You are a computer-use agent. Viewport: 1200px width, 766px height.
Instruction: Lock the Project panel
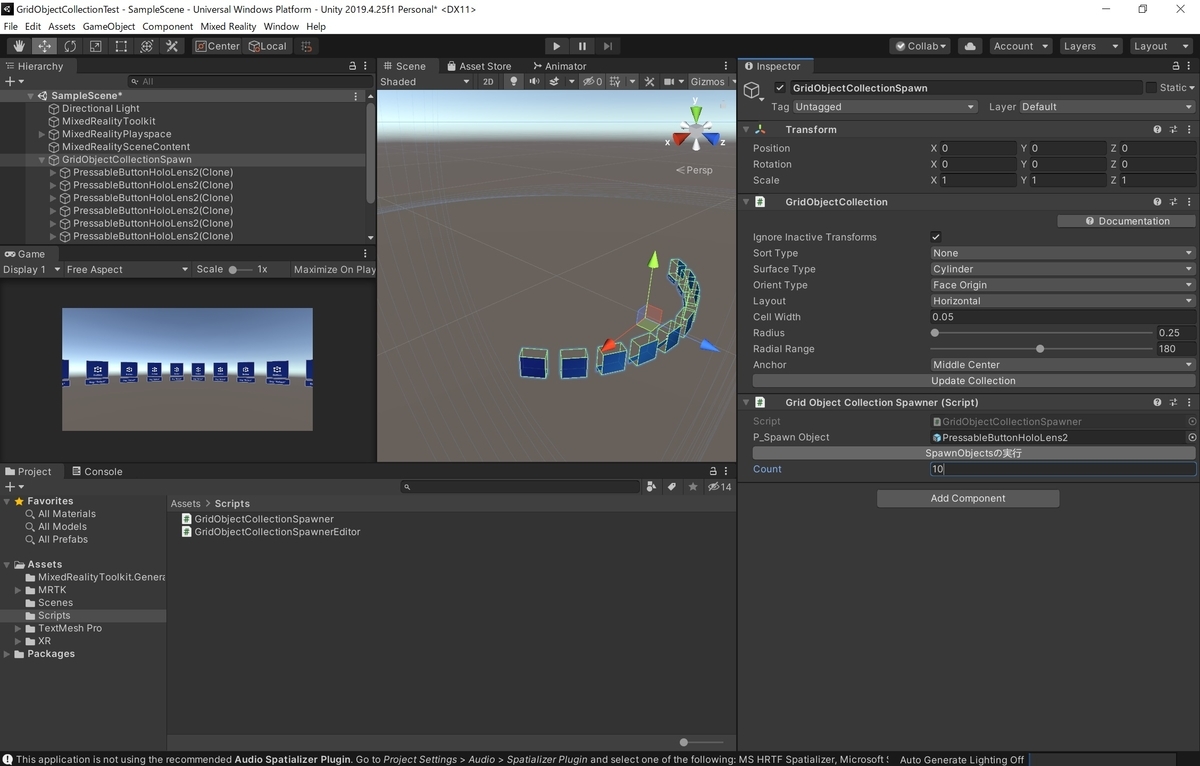coord(713,471)
